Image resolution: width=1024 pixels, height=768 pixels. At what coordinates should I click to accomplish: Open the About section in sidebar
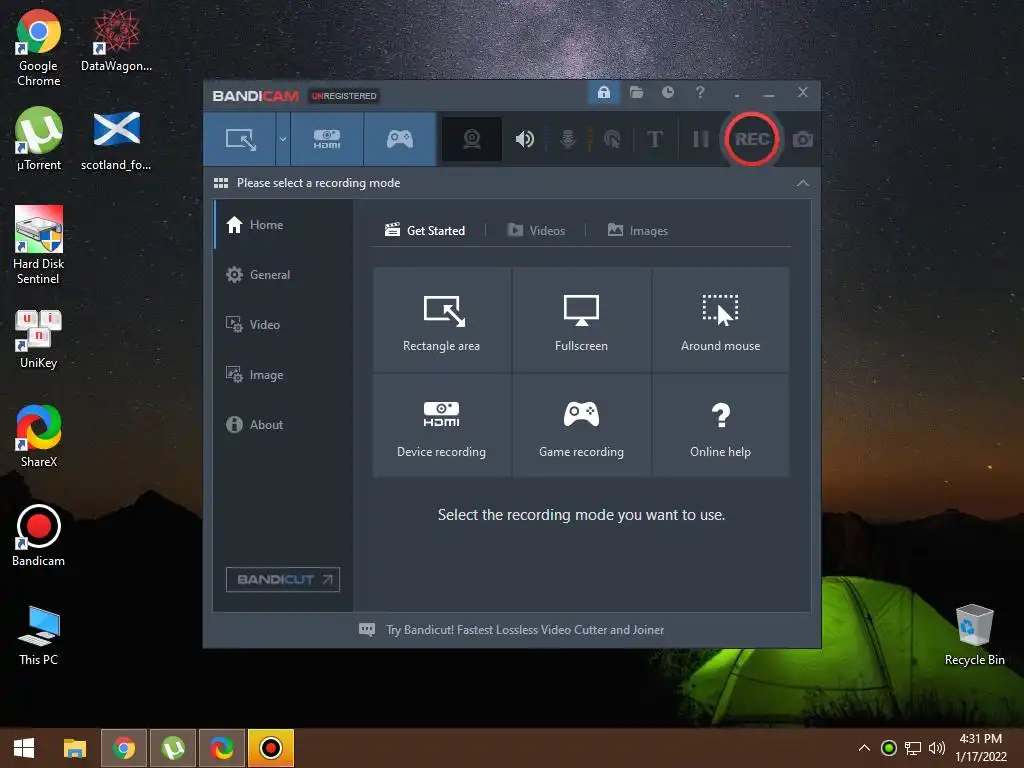(283, 424)
